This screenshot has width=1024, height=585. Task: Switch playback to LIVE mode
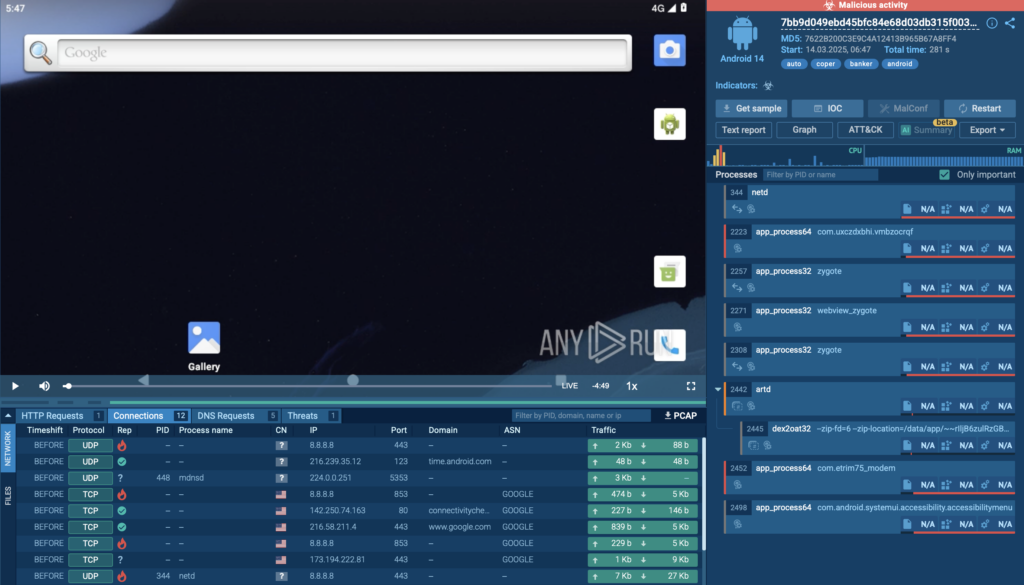coord(569,385)
